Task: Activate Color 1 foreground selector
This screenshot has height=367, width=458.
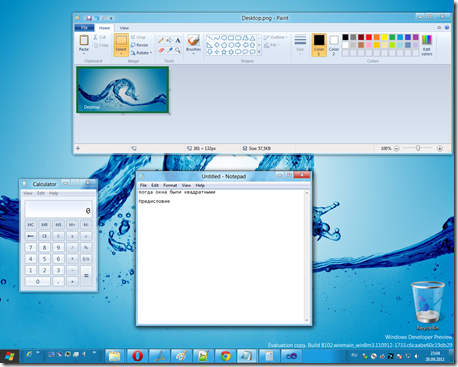Action: (x=319, y=45)
